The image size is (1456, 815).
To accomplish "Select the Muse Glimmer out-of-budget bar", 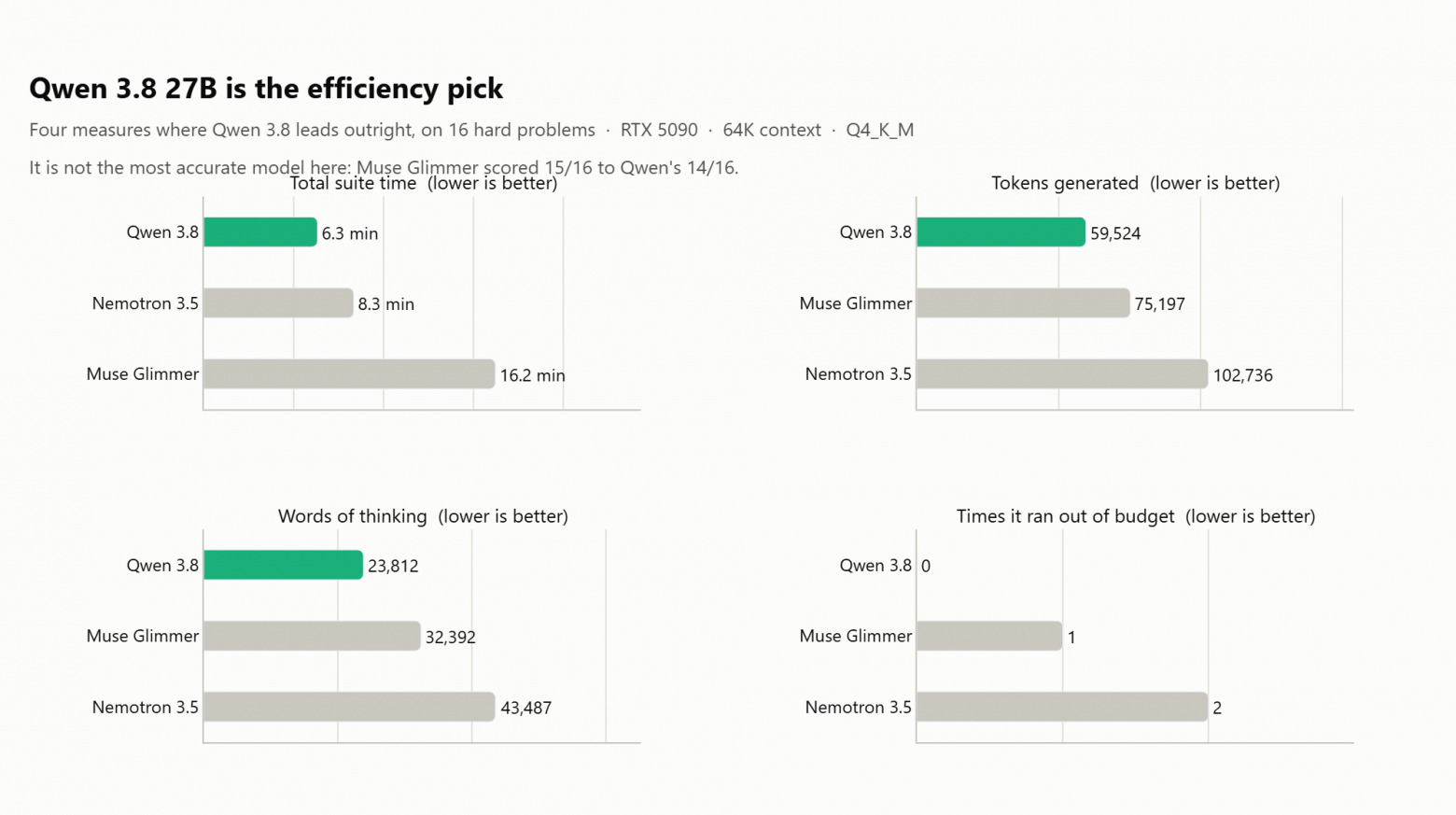I will [989, 636].
